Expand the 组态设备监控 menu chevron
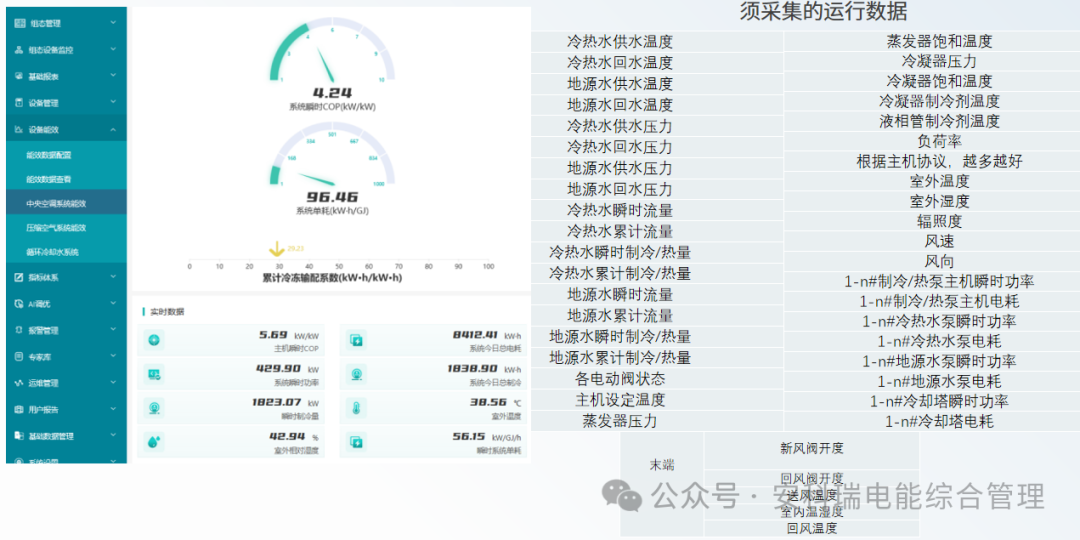 tap(113, 50)
